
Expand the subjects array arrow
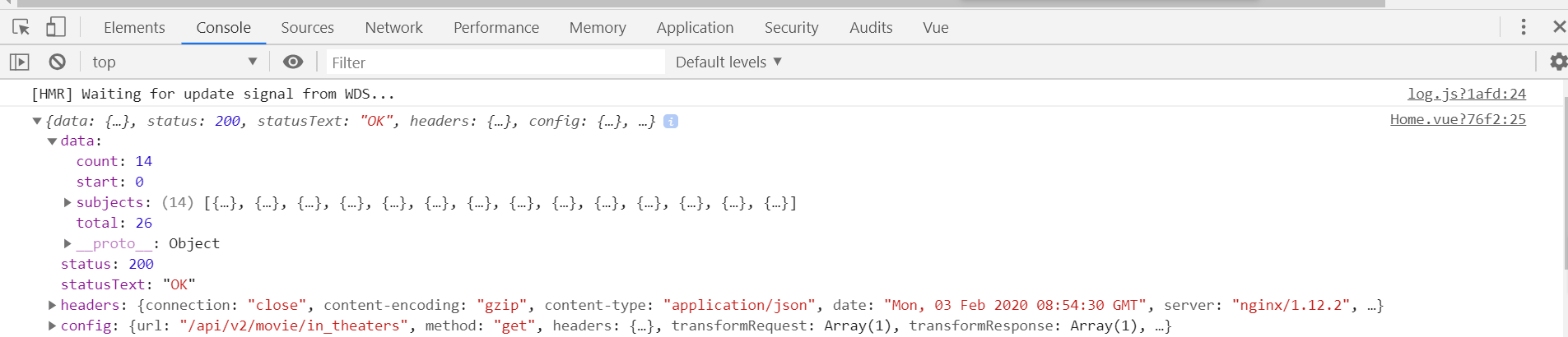tap(67, 202)
